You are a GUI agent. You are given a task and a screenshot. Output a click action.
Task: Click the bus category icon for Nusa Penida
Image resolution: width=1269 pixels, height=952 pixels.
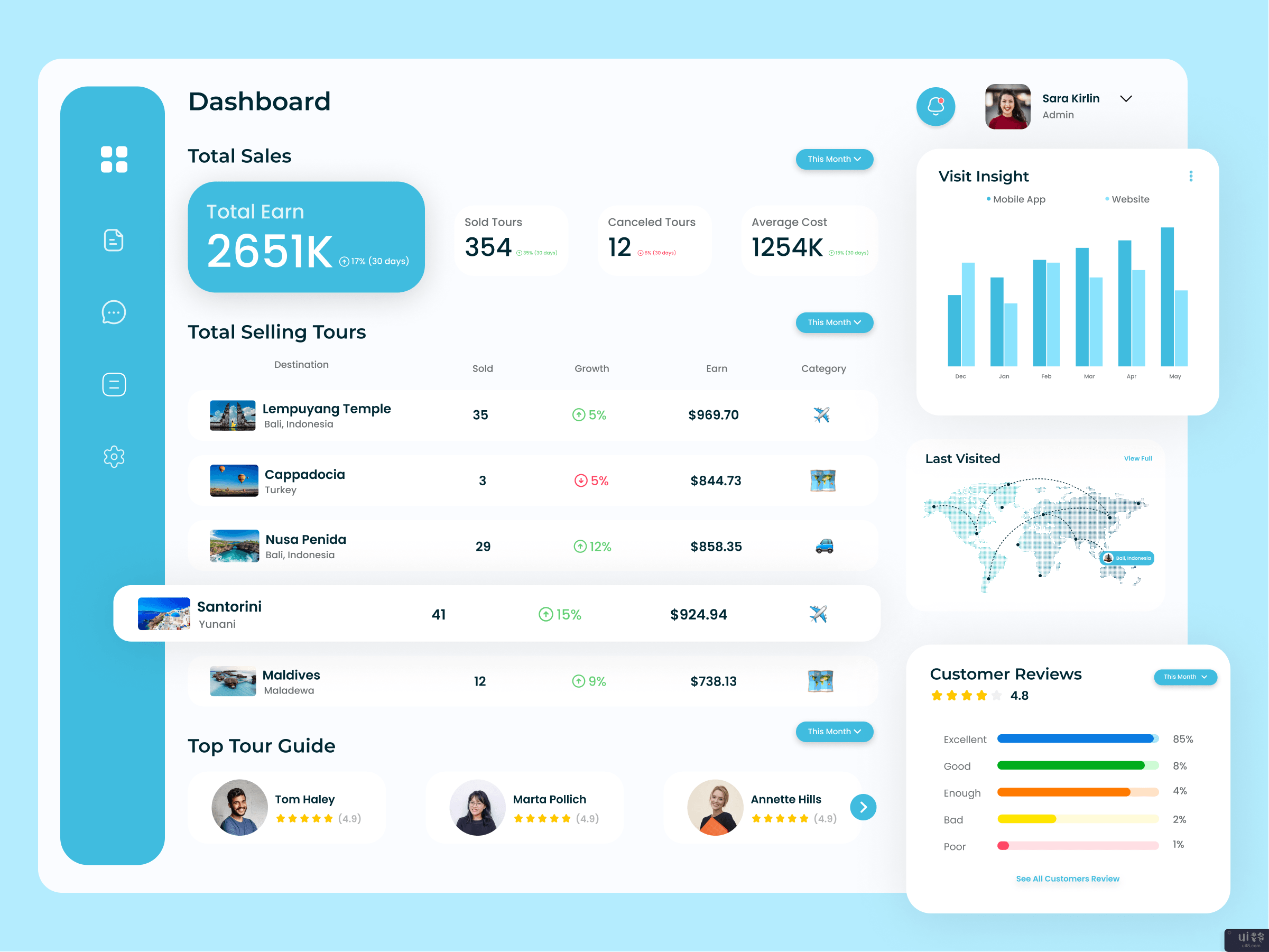(x=821, y=545)
